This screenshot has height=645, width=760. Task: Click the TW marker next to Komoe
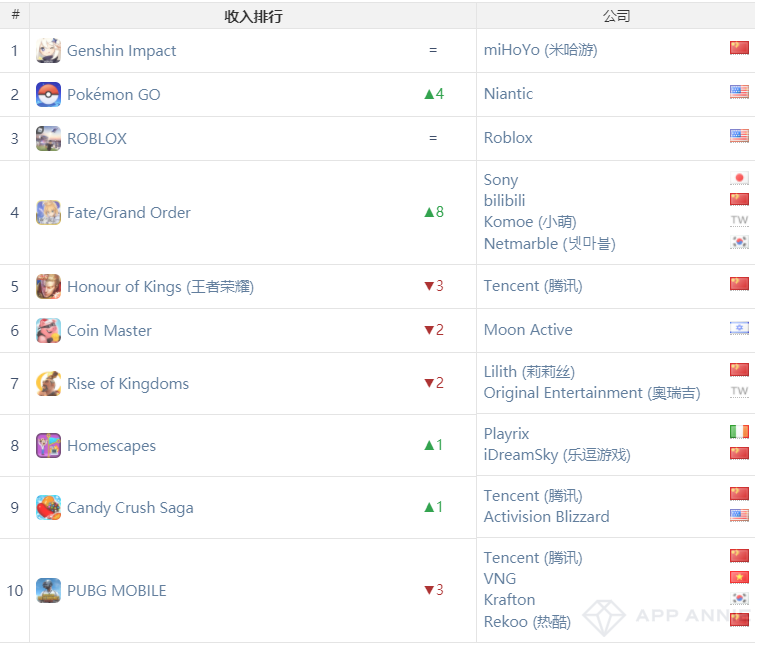[x=739, y=220]
